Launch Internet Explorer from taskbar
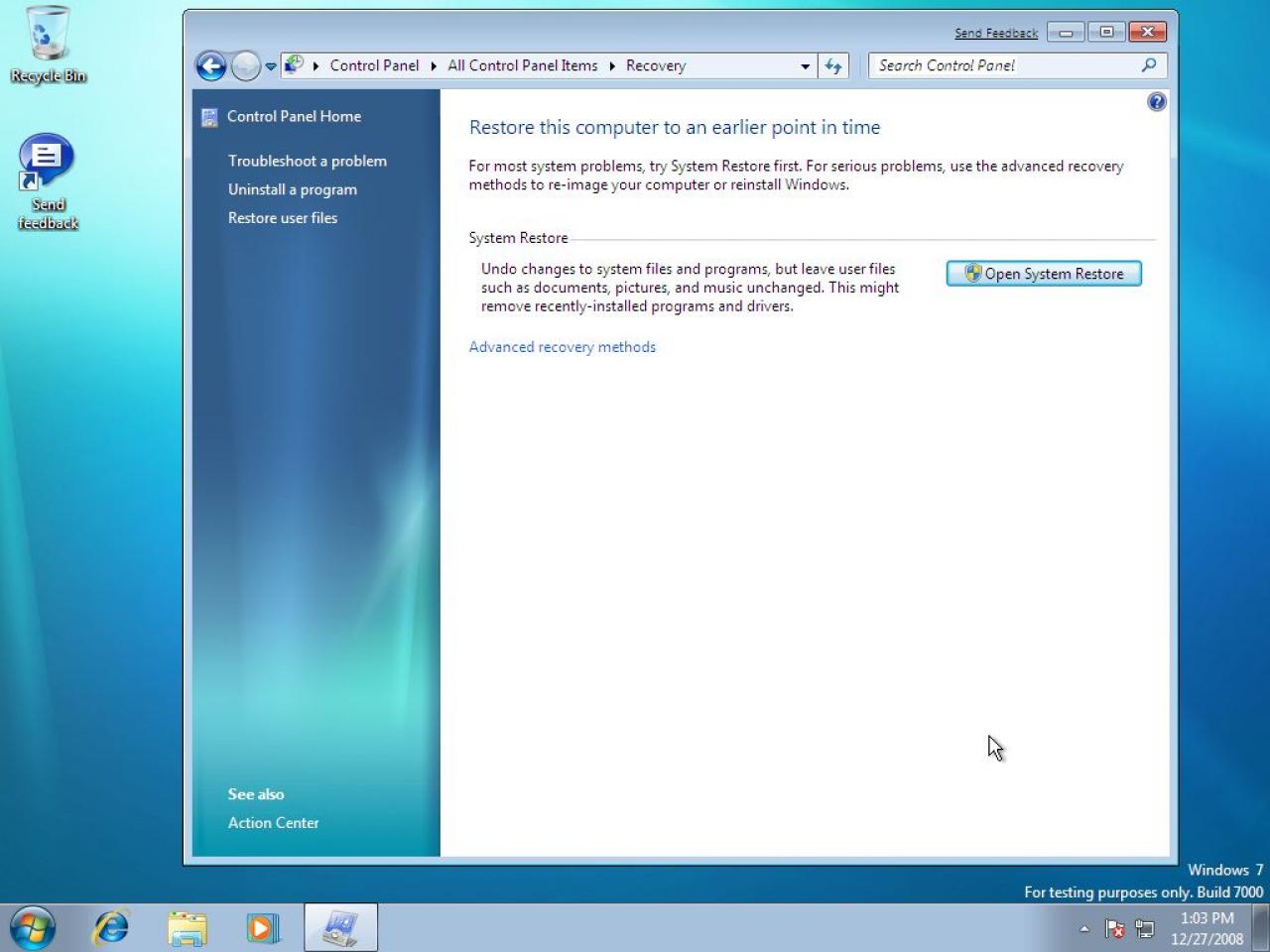The height and width of the screenshot is (952, 1270). (x=111, y=928)
